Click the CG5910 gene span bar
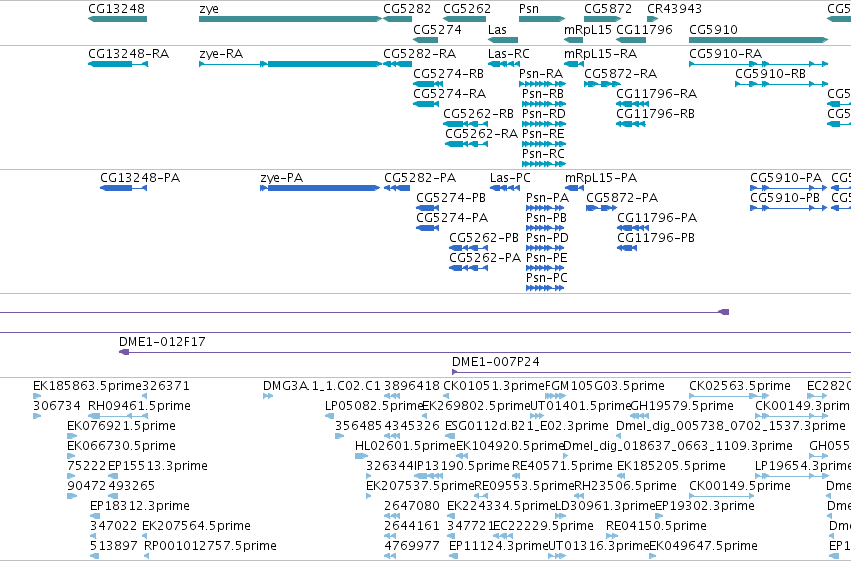This screenshot has width=851, height=561. pos(758,40)
